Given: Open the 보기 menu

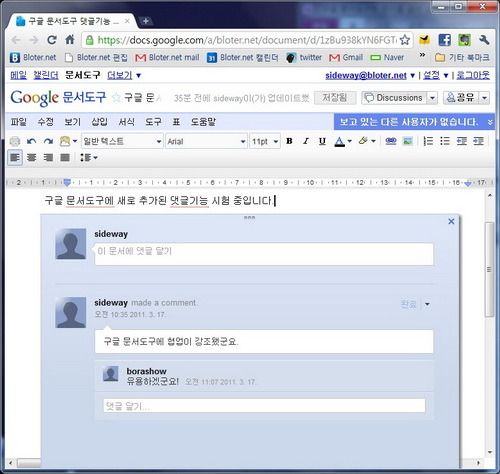Looking at the screenshot, I should (72, 122).
